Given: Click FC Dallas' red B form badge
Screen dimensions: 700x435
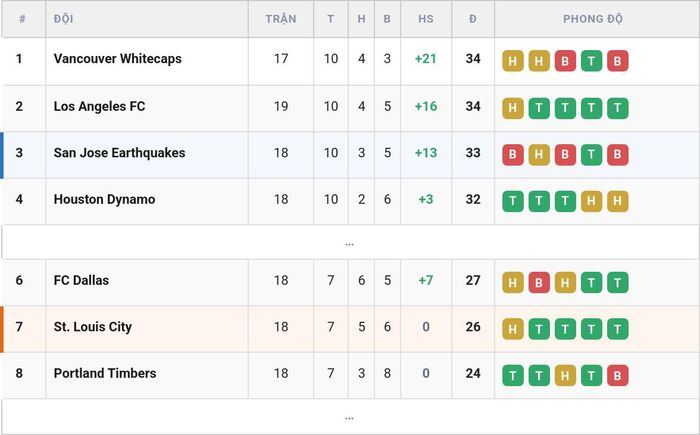Looking at the screenshot, I should [539, 282].
